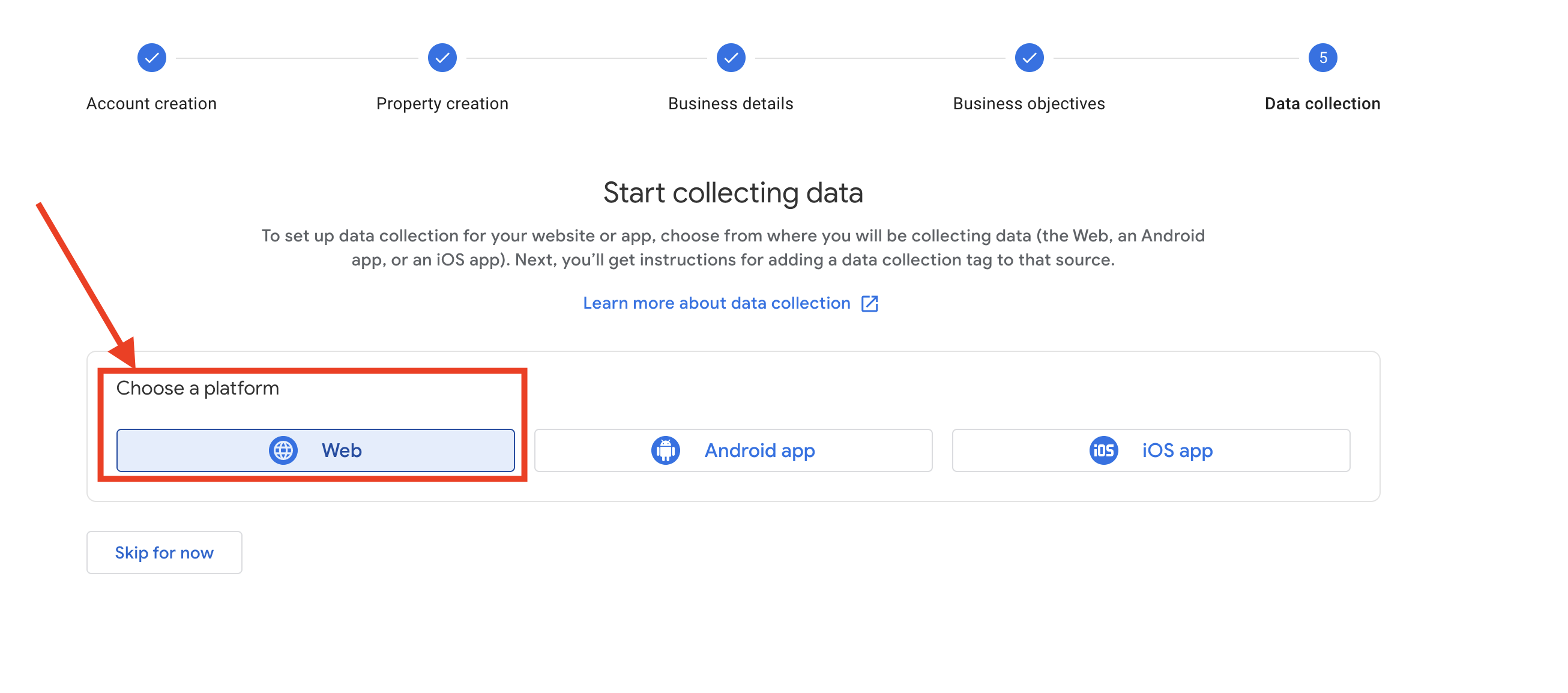Click the iOS badge icon
The image size is (1568, 693).
click(x=1103, y=450)
